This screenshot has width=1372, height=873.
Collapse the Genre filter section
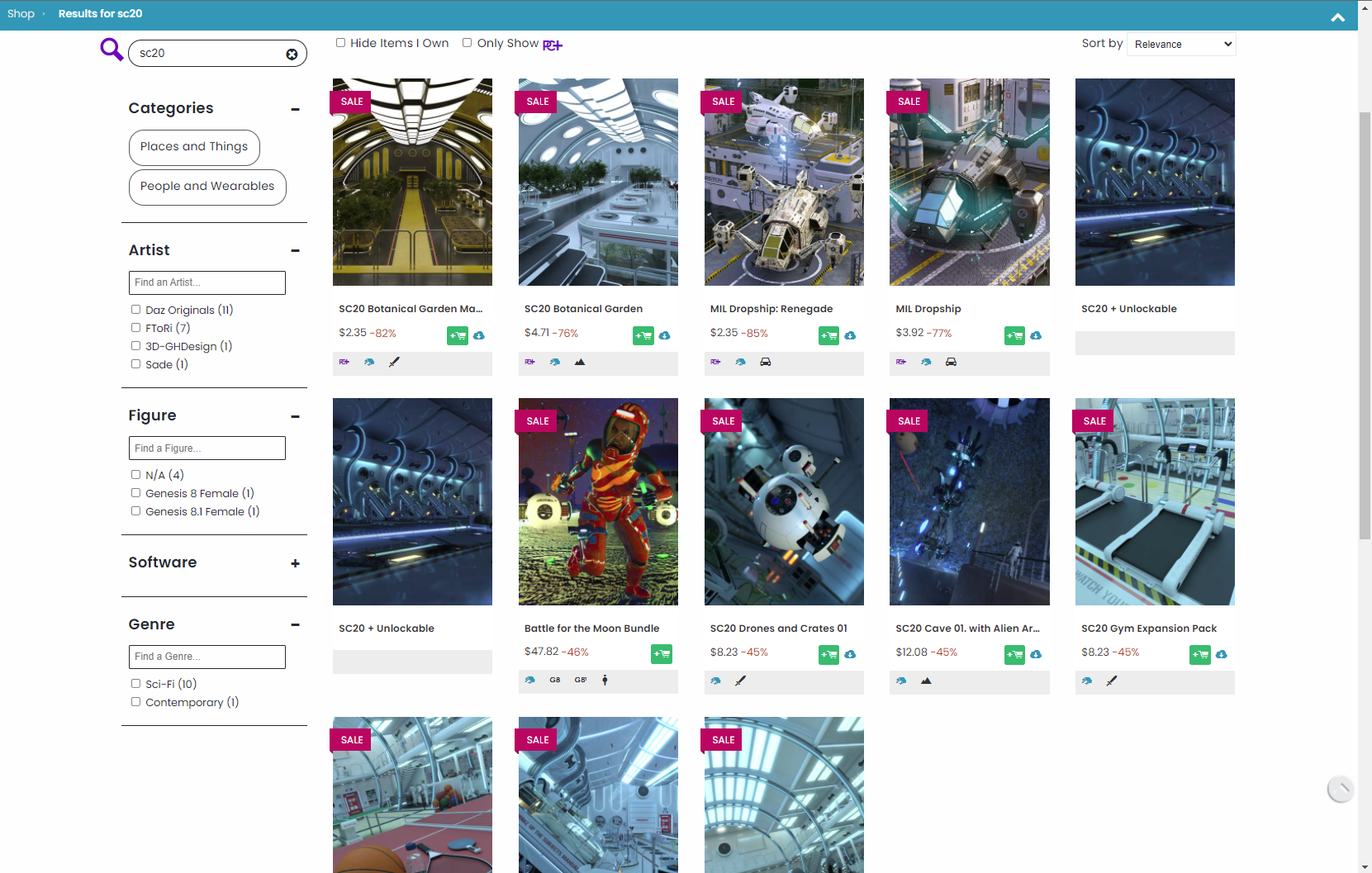click(295, 625)
